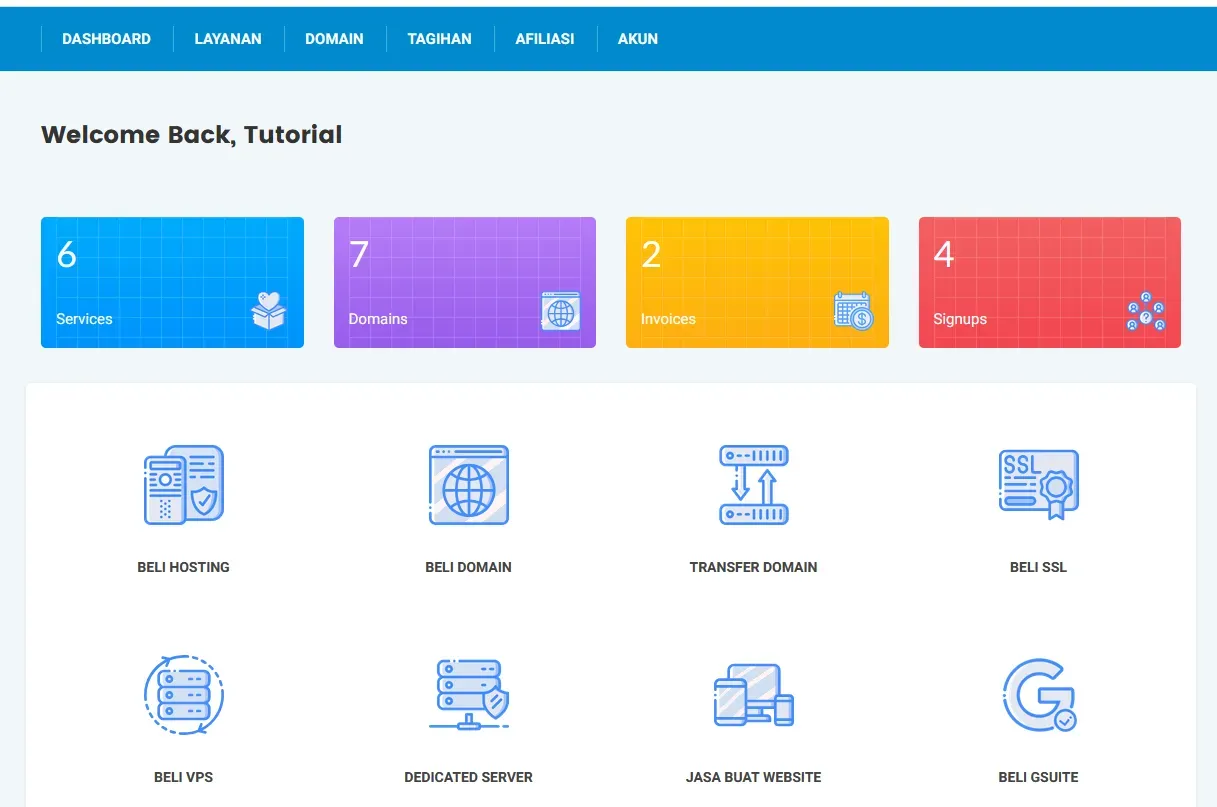Click the Beli Domain globe icon

pyautogui.click(x=469, y=485)
